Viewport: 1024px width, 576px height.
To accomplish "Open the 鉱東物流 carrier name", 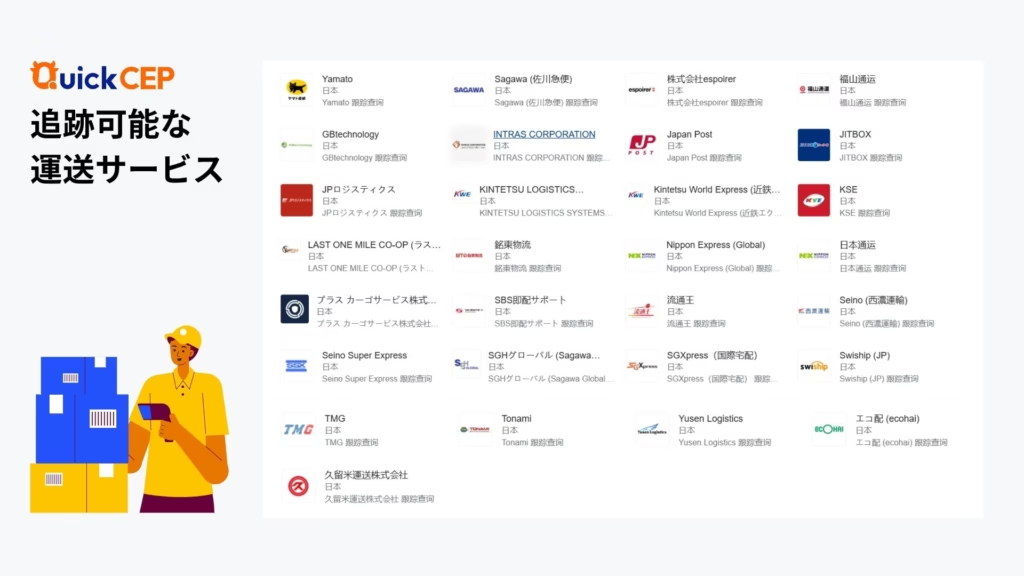I will 512,244.
